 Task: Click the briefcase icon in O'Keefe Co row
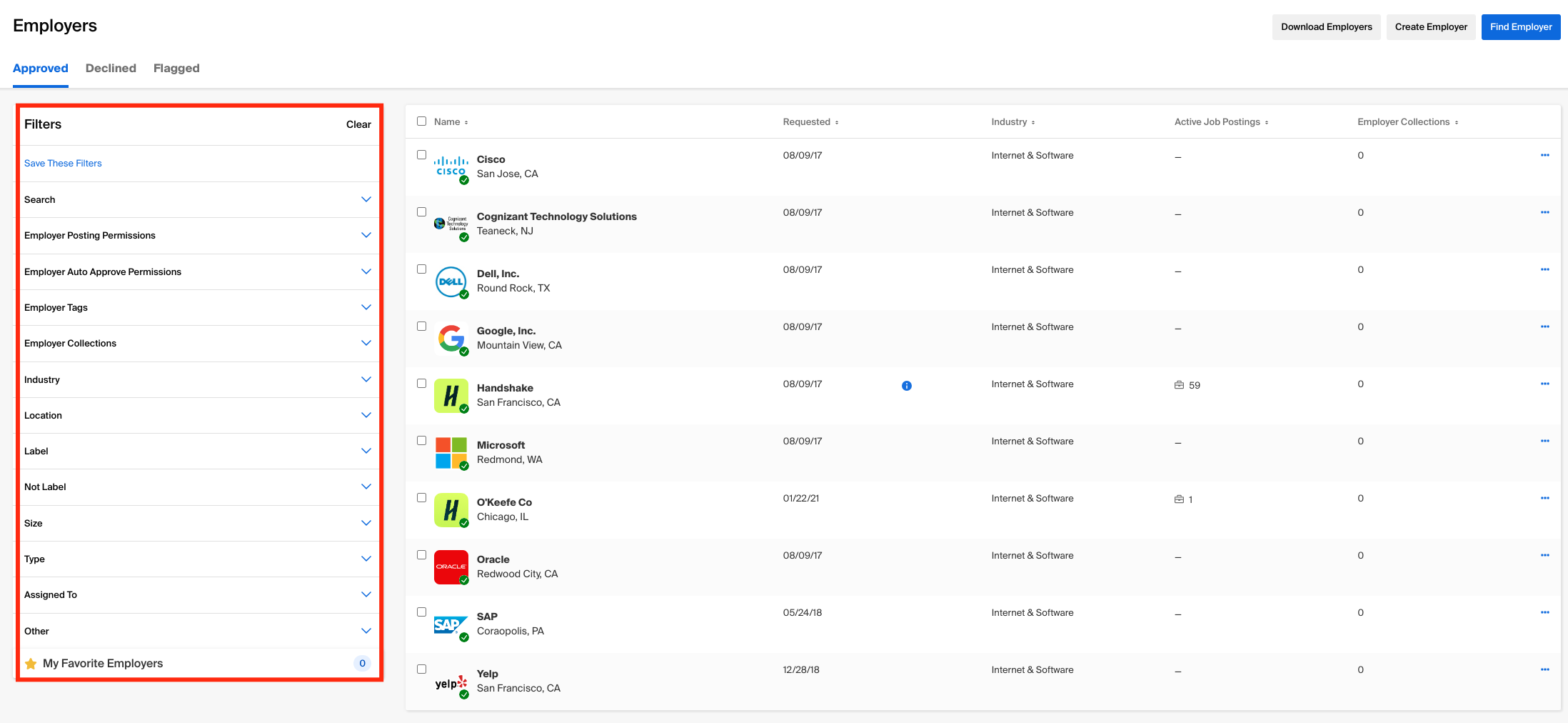(1179, 499)
